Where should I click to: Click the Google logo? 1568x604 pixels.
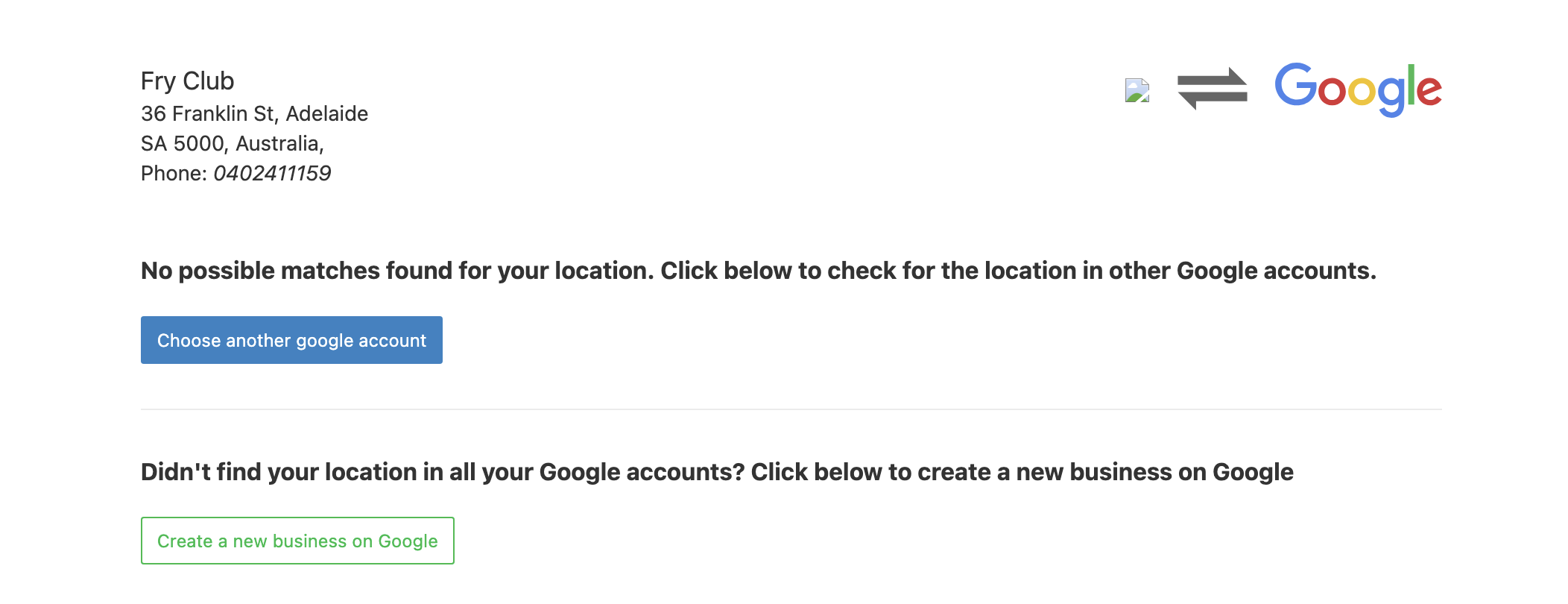click(x=1358, y=89)
